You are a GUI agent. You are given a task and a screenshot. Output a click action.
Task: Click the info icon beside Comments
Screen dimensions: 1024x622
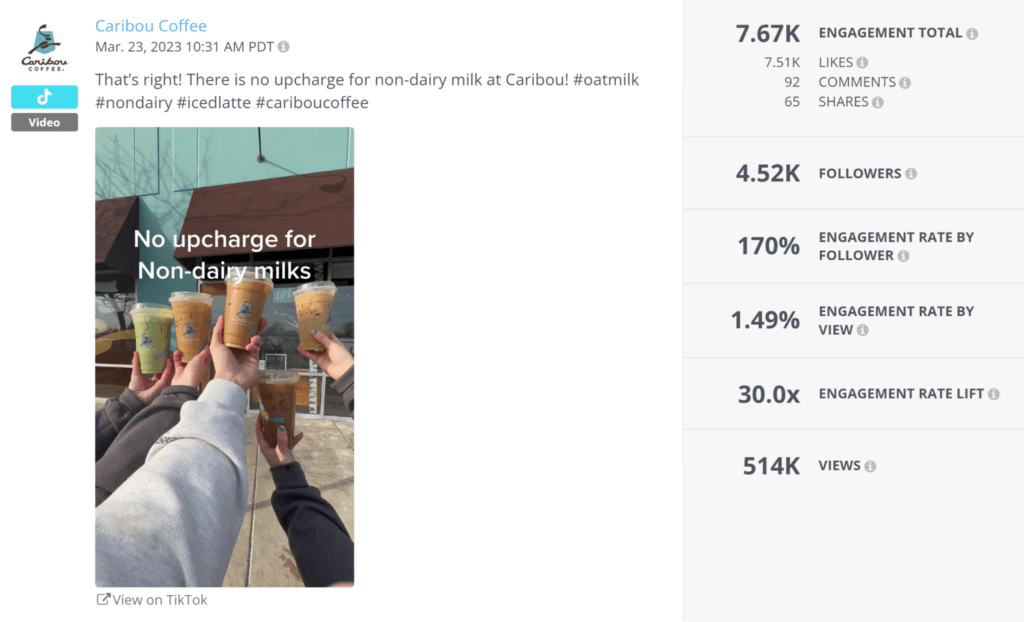coord(905,82)
